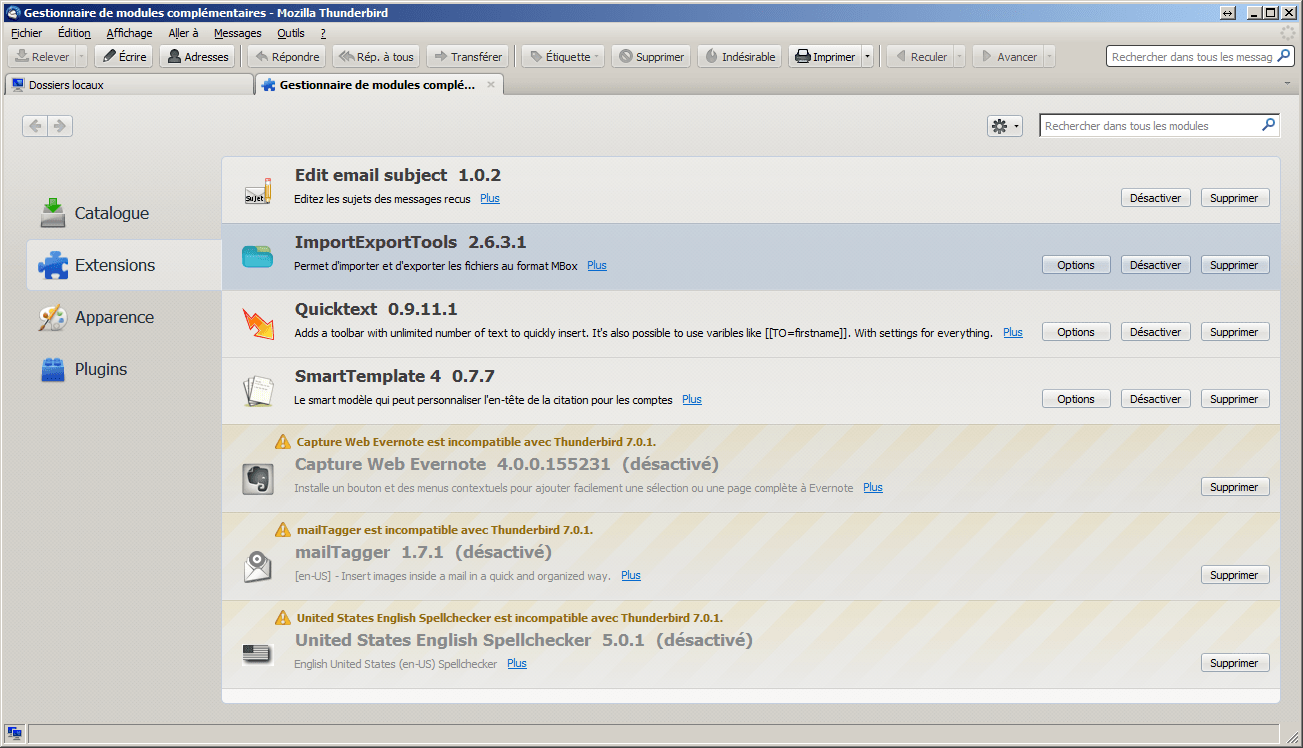Click the Relever get-mail button
The image size is (1303, 748).
click(42, 57)
